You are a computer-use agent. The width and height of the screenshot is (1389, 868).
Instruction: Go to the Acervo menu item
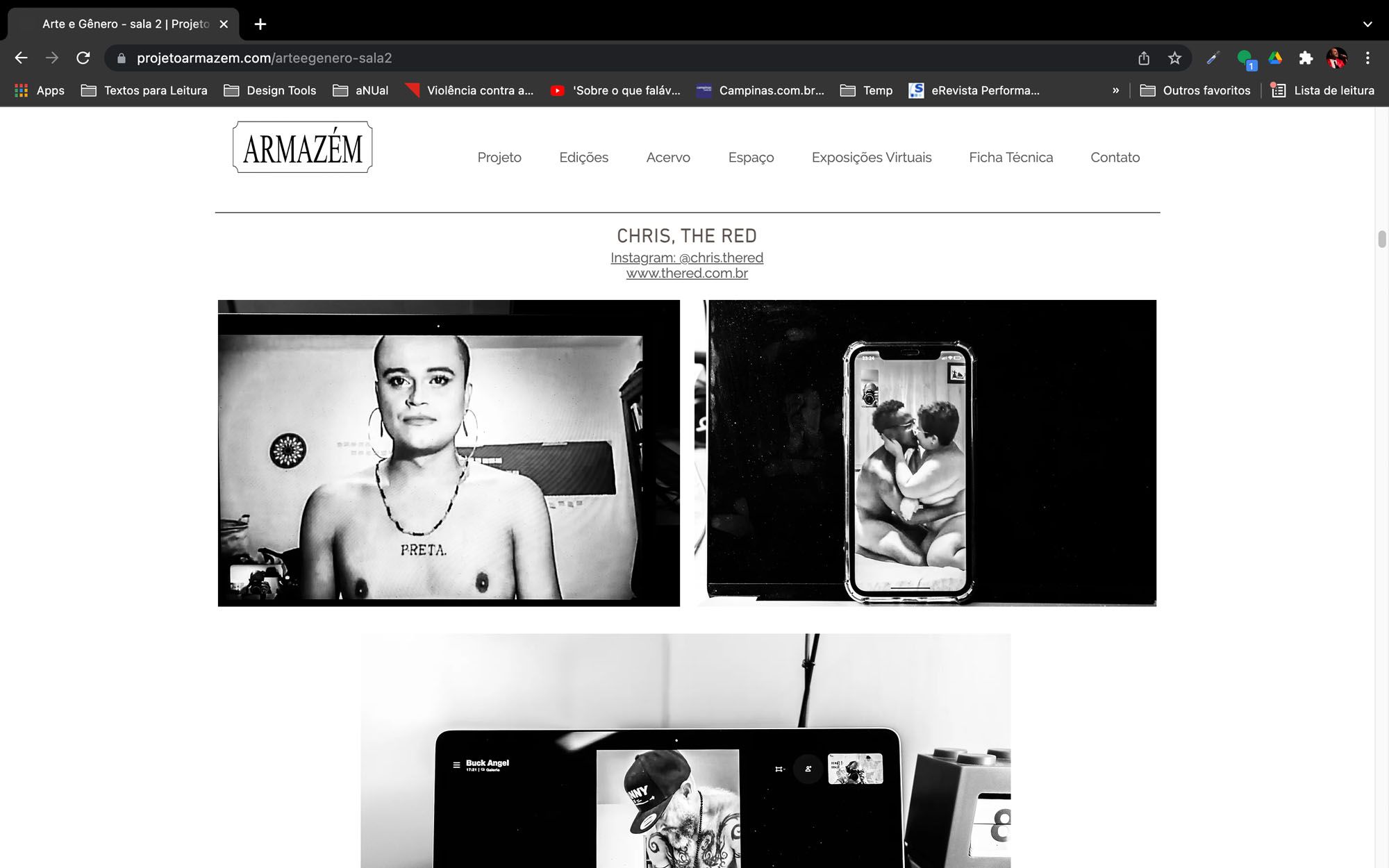667,158
